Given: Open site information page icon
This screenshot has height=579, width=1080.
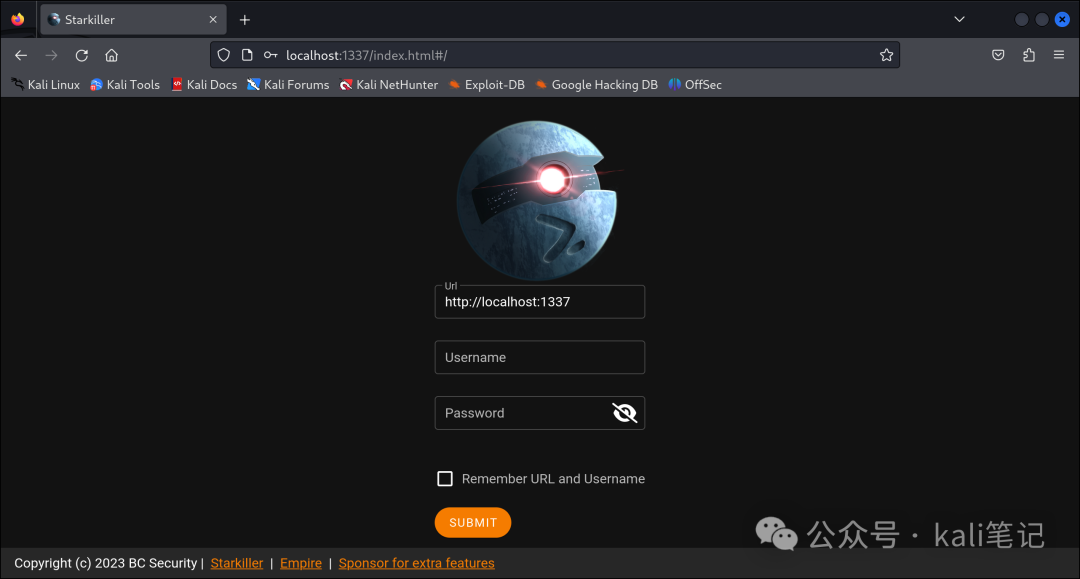Looking at the screenshot, I should 247,55.
